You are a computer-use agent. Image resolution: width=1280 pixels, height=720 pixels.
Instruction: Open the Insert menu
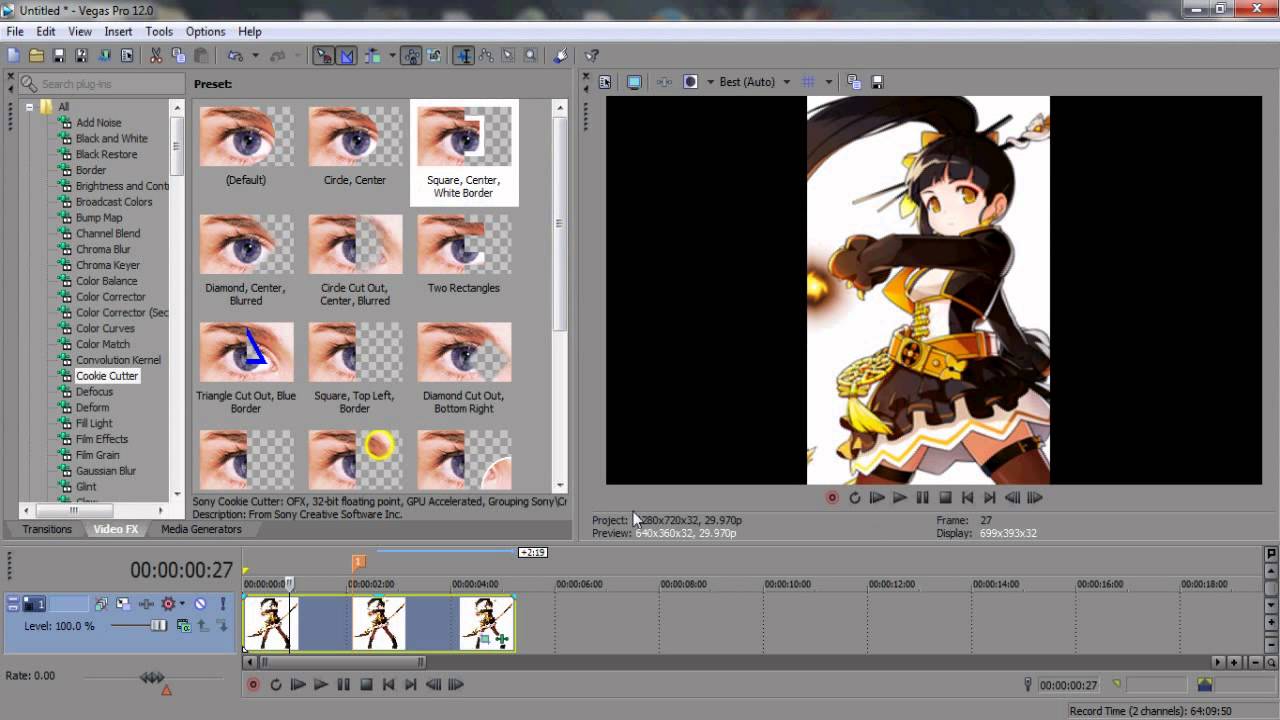[x=118, y=32]
